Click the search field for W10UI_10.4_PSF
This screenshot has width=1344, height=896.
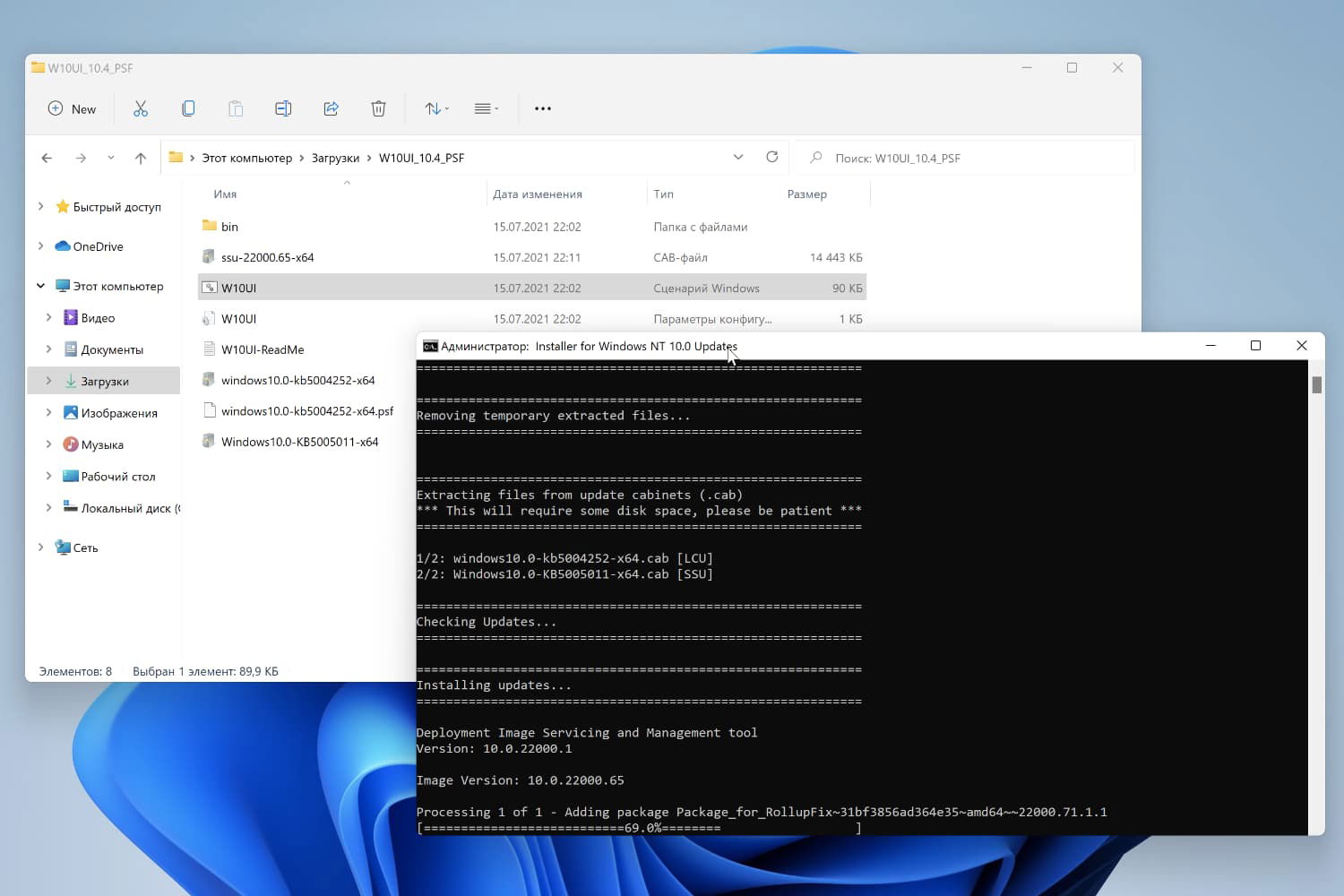966,158
